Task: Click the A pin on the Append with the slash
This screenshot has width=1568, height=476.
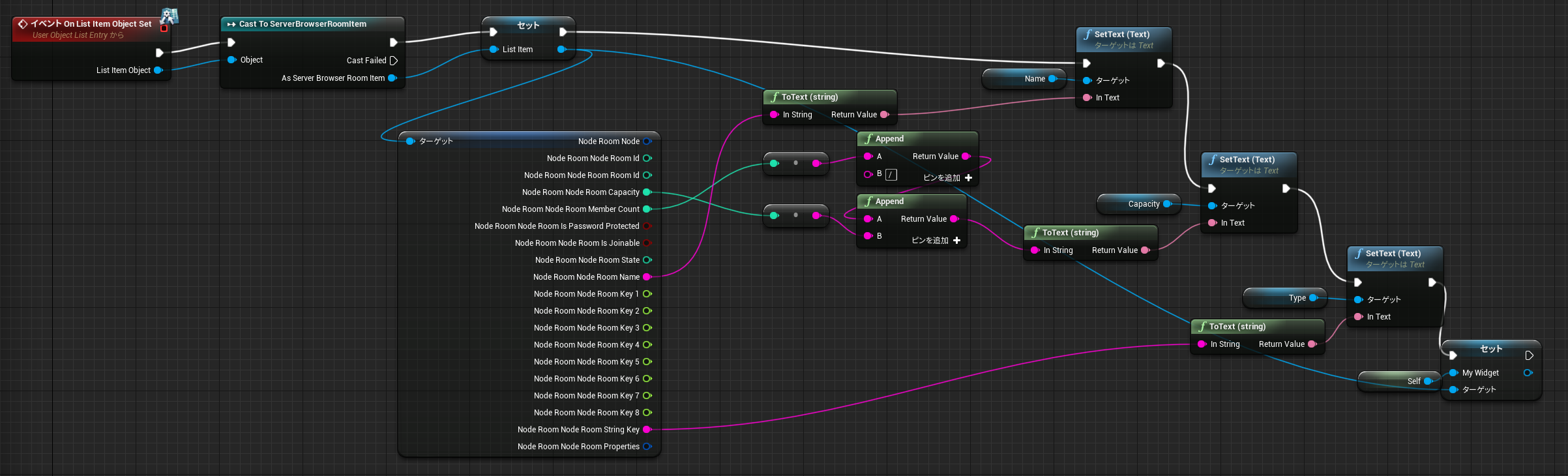Action: click(x=868, y=156)
